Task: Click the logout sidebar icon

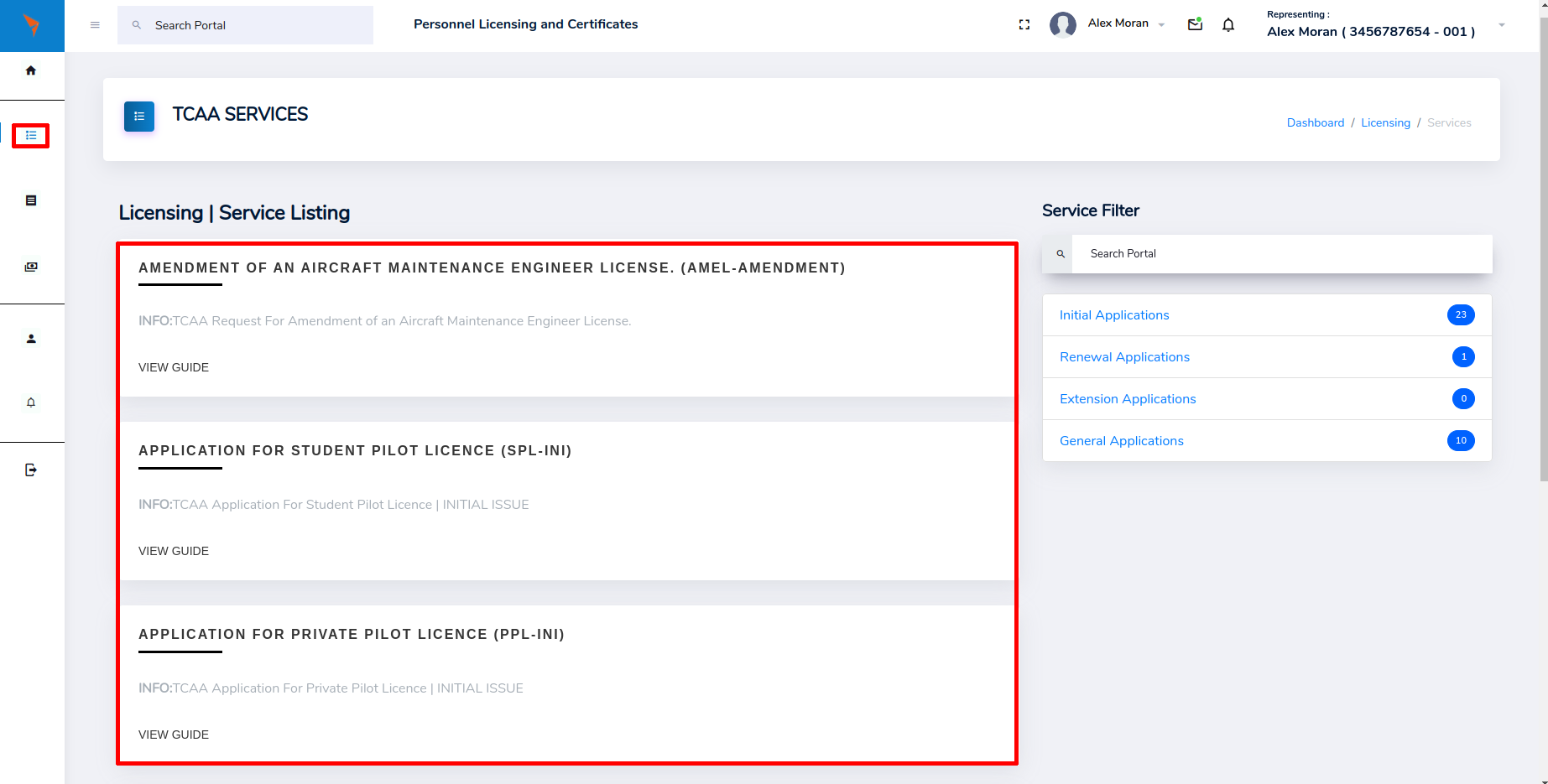Action: point(31,470)
